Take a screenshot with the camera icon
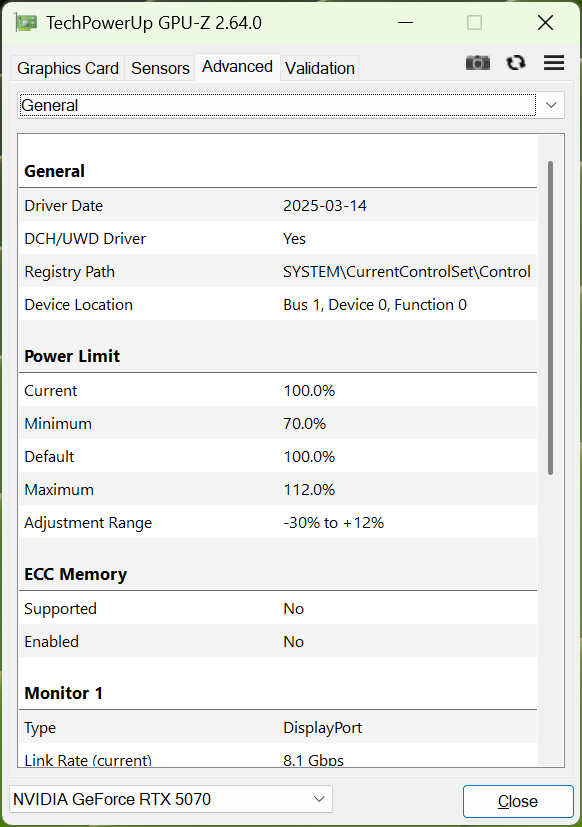 point(478,63)
